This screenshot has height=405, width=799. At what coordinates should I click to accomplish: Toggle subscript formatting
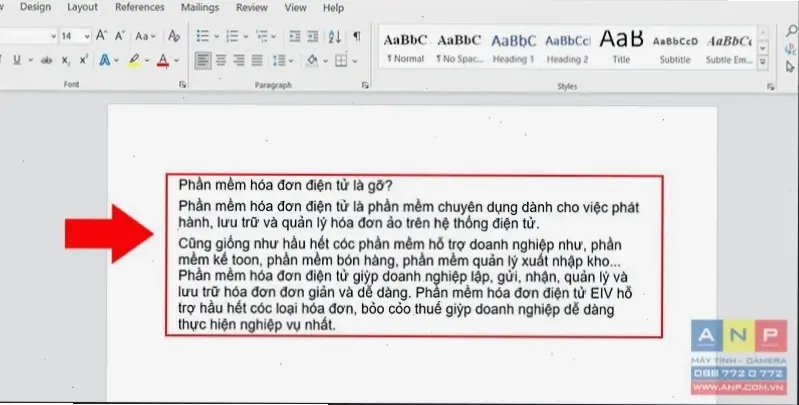tap(66, 60)
